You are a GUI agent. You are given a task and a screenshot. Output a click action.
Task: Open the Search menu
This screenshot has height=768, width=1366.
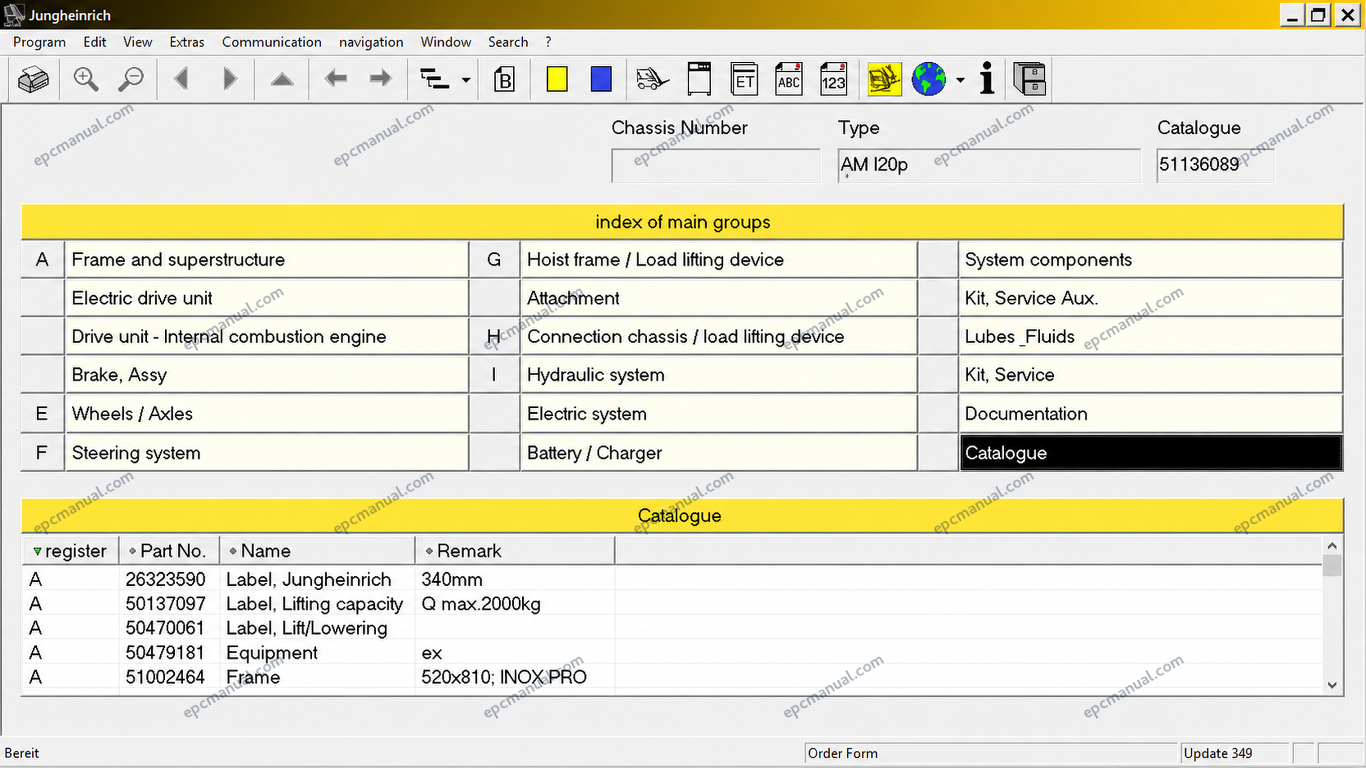(x=508, y=42)
